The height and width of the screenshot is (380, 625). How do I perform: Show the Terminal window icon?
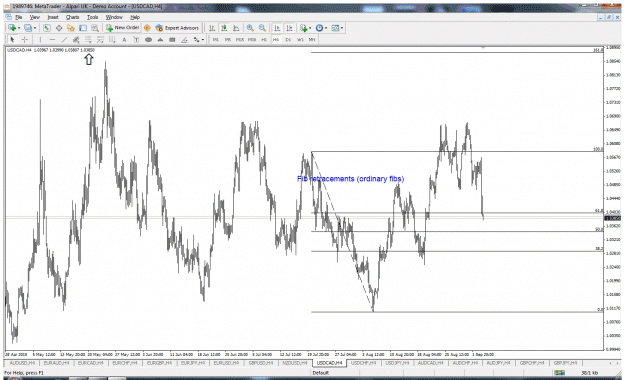83,28
